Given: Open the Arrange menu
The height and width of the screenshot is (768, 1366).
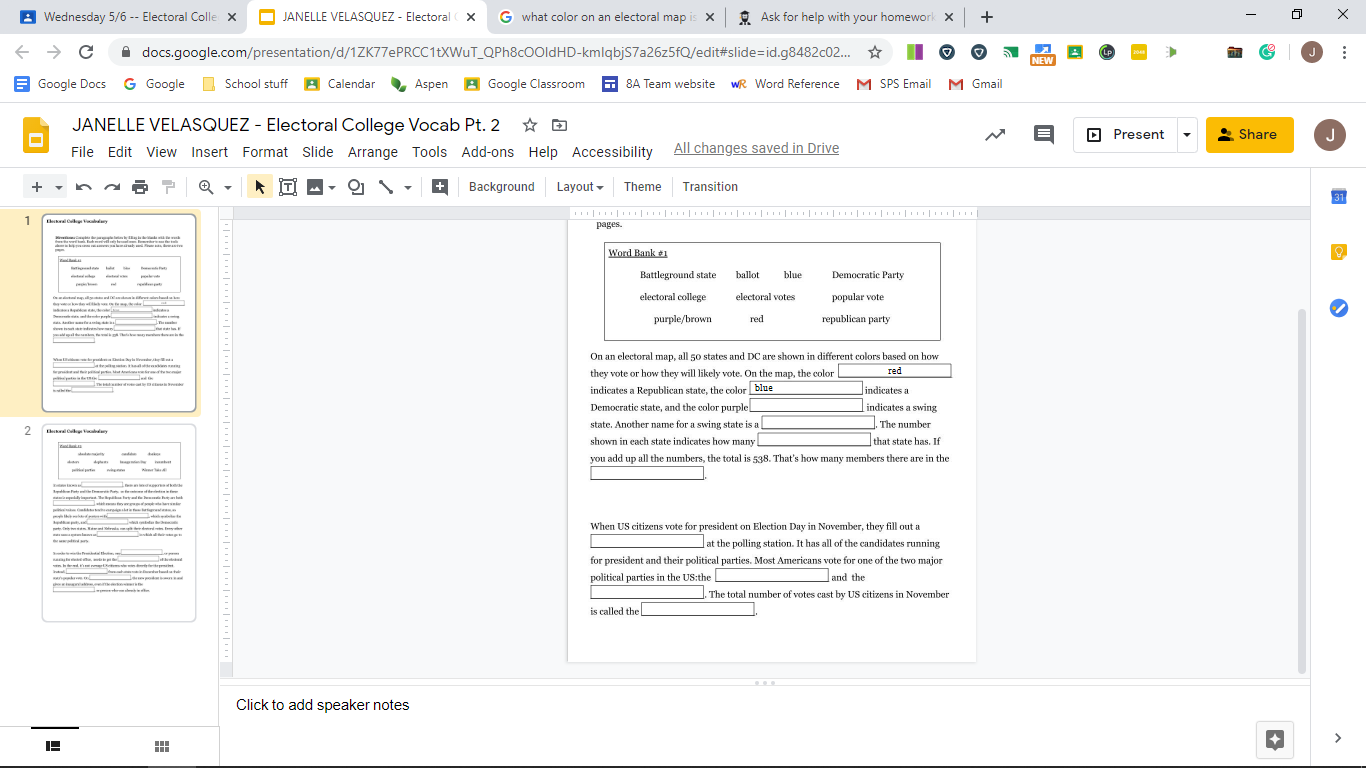Looking at the screenshot, I should [x=372, y=152].
